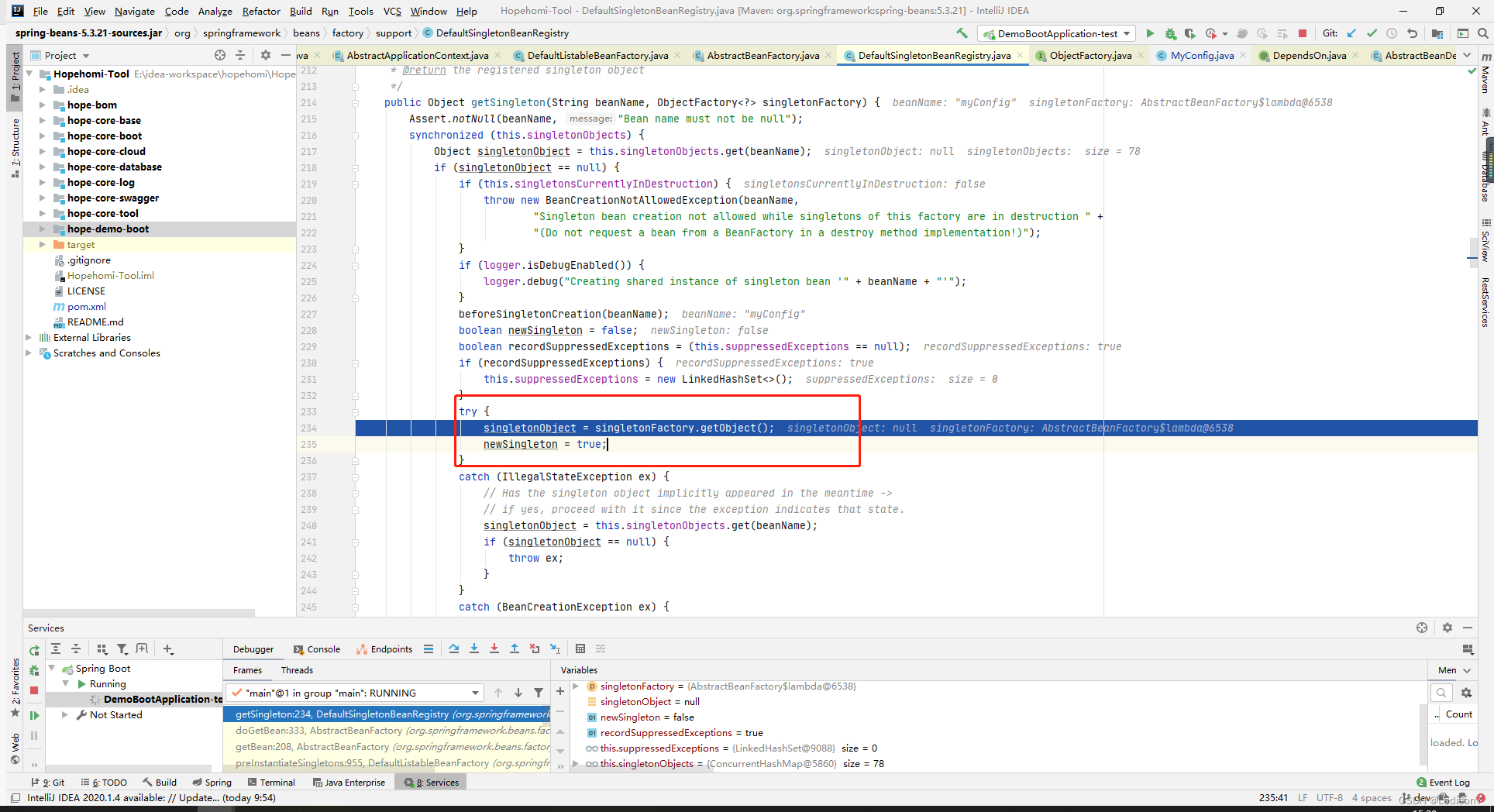Click Resume Program icon in Services sidebar

tap(34, 715)
